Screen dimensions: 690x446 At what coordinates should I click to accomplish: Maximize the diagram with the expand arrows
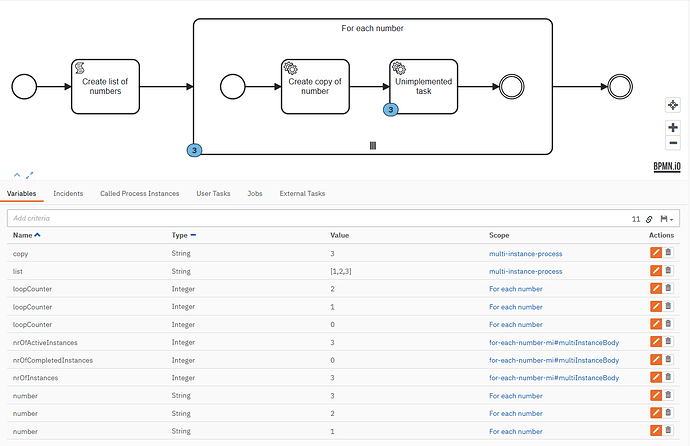(x=30, y=175)
